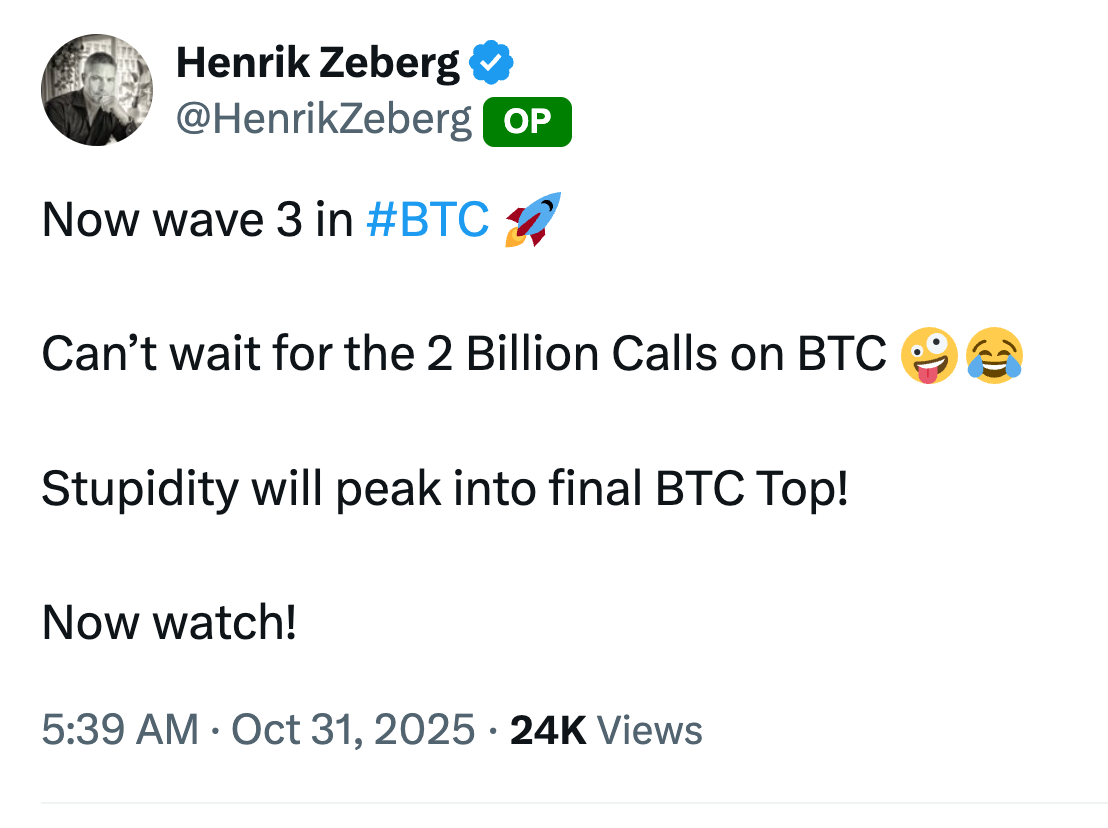This screenshot has width=1108, height=828.
Task: Click the 5:39 AM timestamp
Action: pyautogui.click(x=120, y=730)
